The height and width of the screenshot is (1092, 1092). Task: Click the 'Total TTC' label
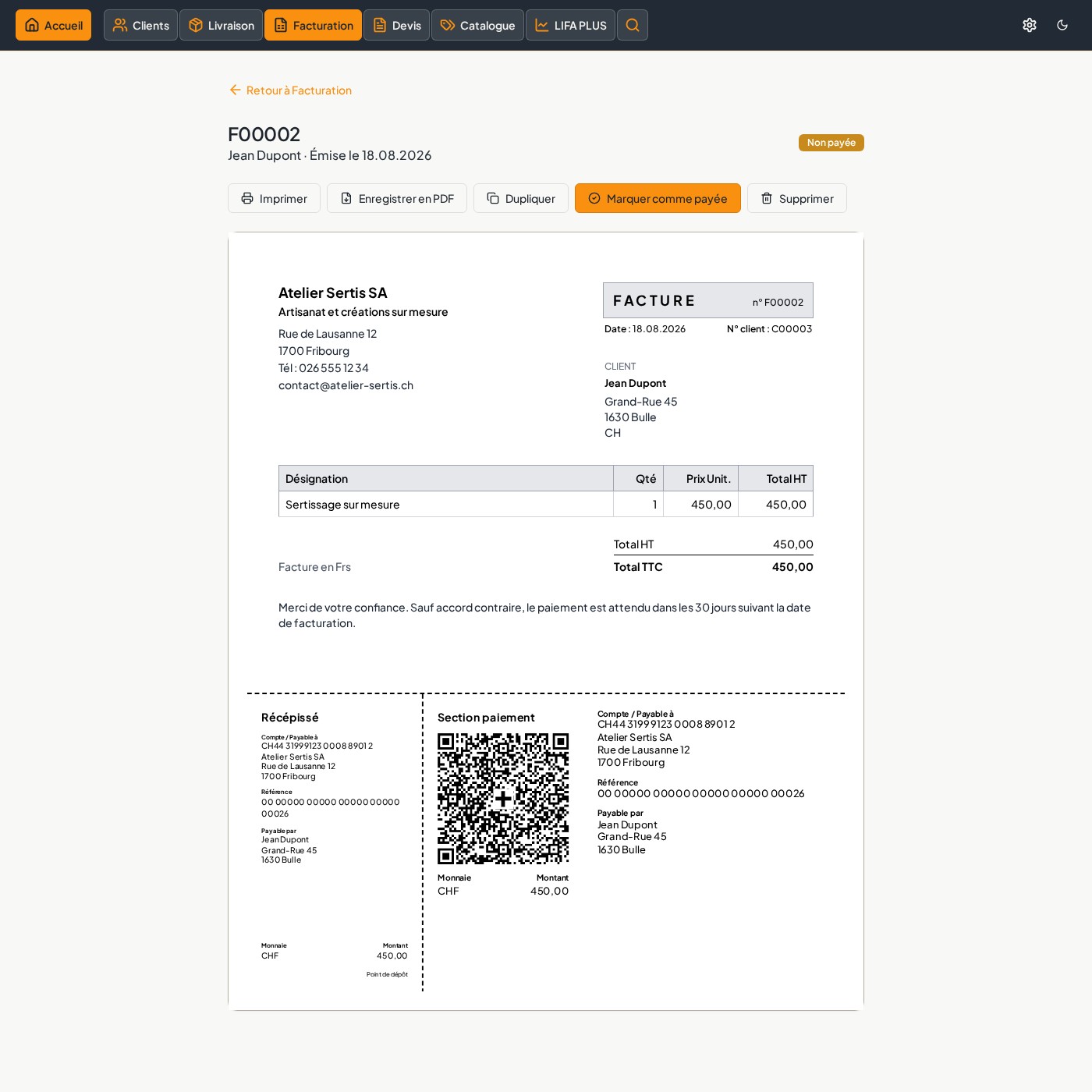[638, 567]
